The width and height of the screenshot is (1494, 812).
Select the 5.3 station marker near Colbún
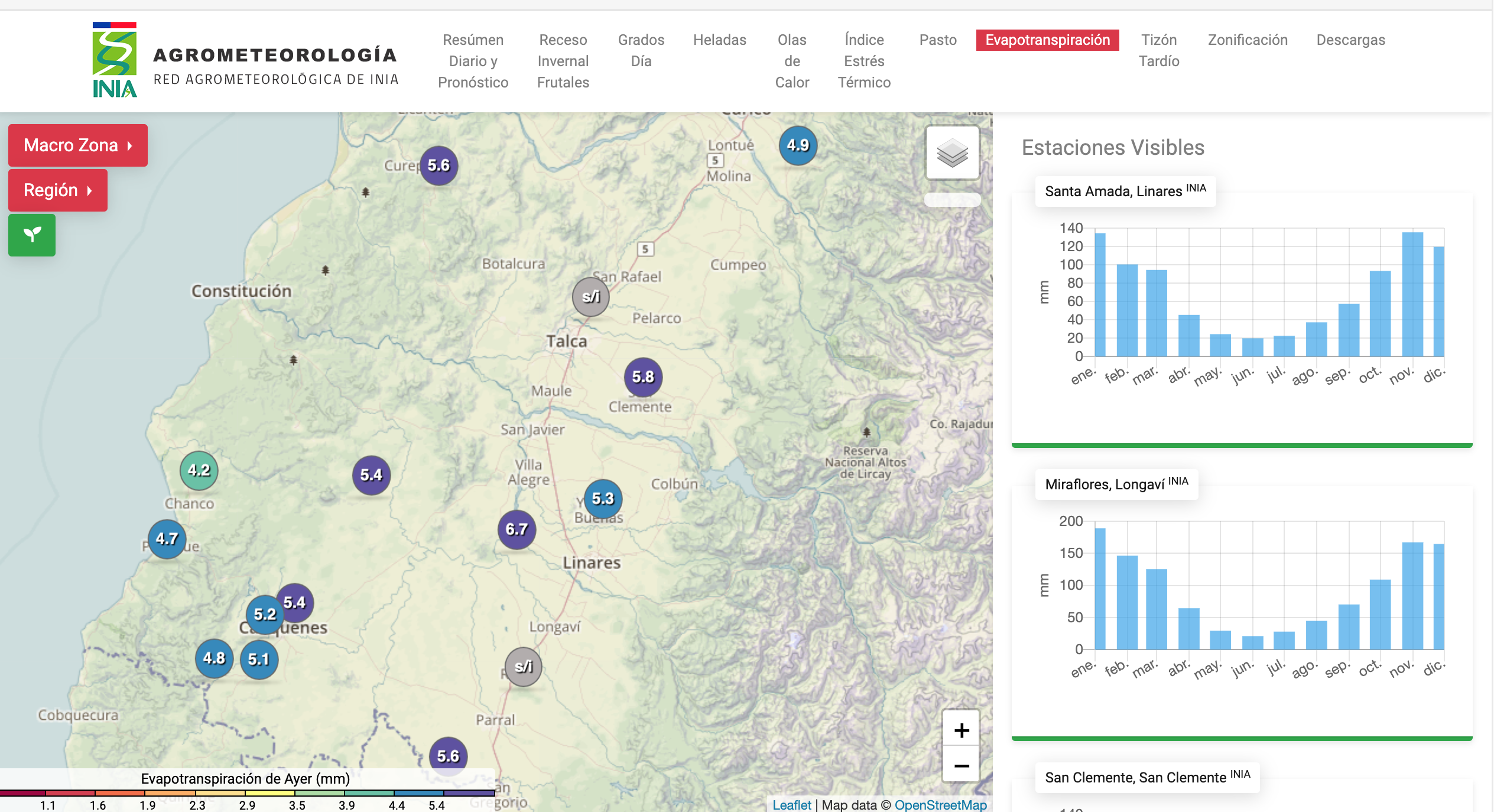pos(603,499)
